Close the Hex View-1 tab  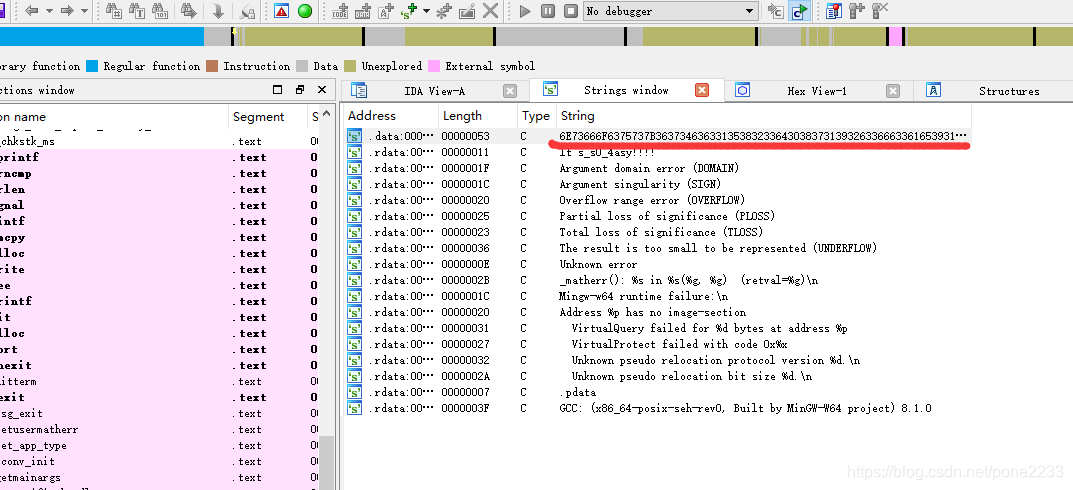(x=892, y=91)
